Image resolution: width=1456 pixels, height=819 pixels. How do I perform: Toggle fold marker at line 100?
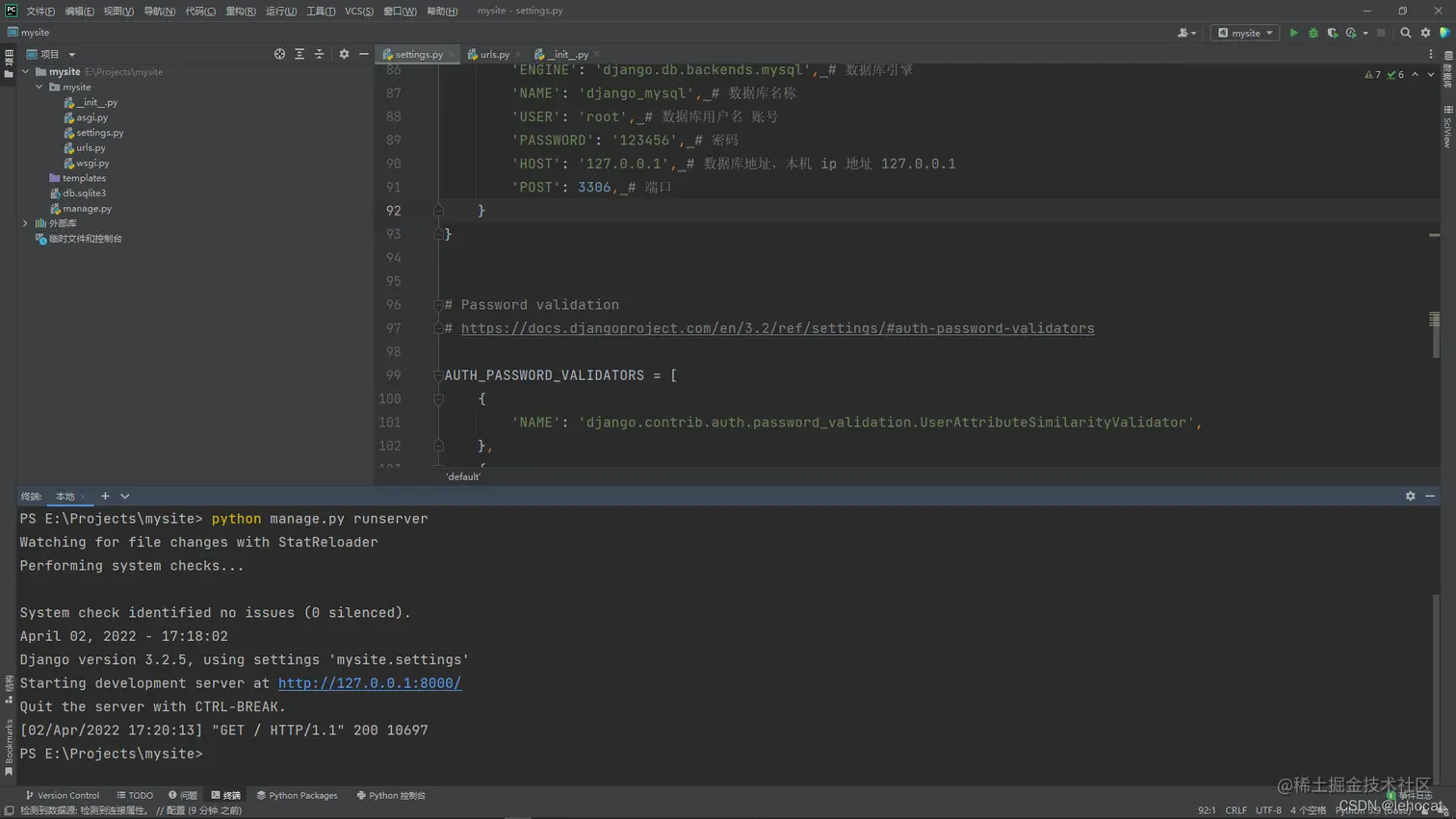pyautogui.click(x=438, y=398)
